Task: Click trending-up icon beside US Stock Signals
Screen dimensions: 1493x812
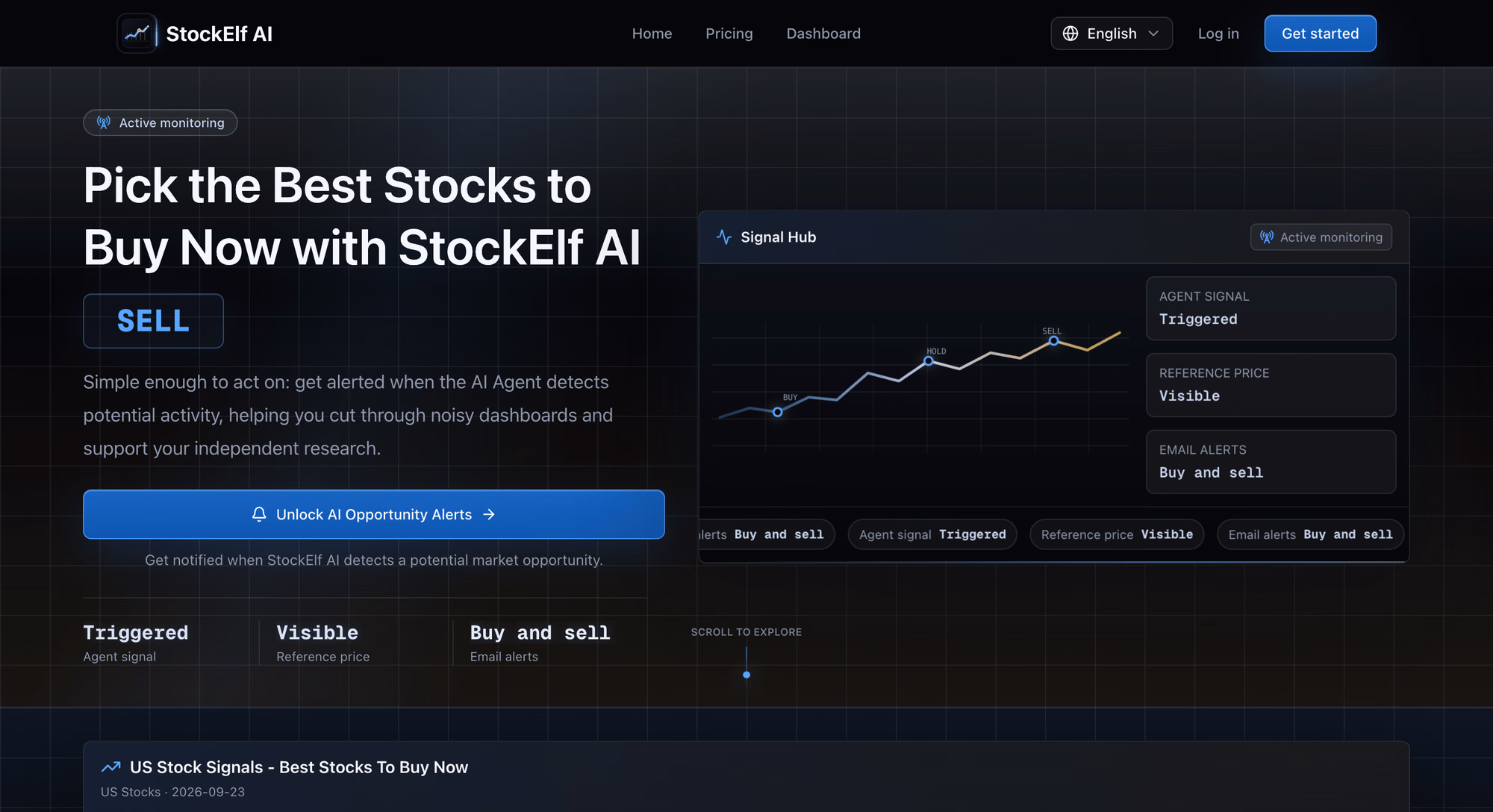Action: (x=111, y=767)
